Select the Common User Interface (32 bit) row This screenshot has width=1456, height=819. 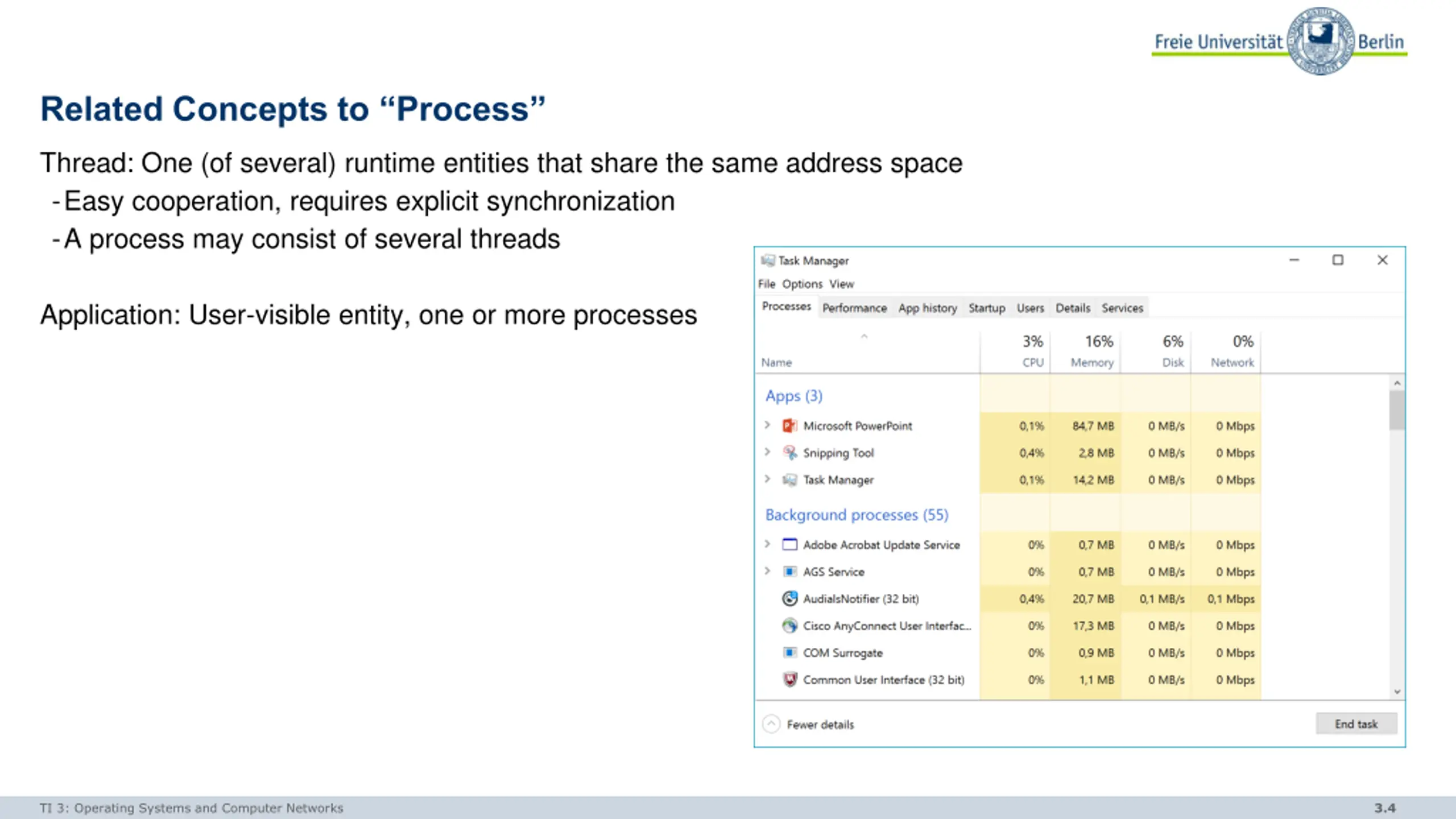coord(884,680)
